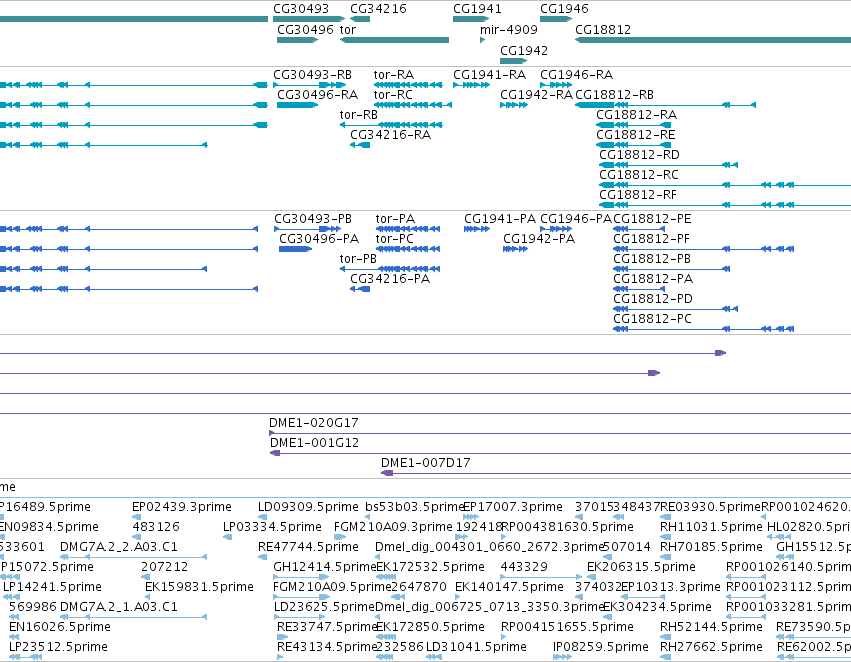Open transcript CG1946-RA
The image size is (851, 662).
576,75
